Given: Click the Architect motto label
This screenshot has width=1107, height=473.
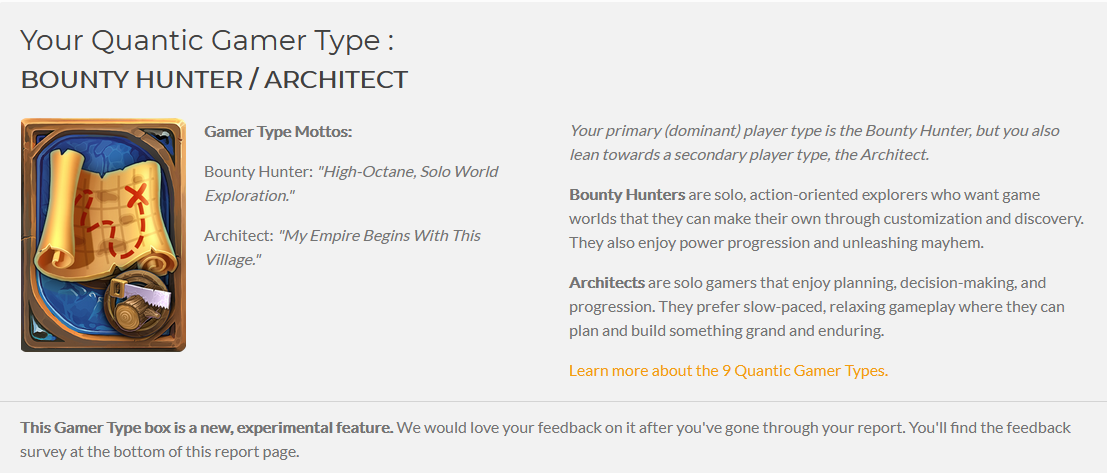Looking at the screenshot, I should click(x=239, y=236).
